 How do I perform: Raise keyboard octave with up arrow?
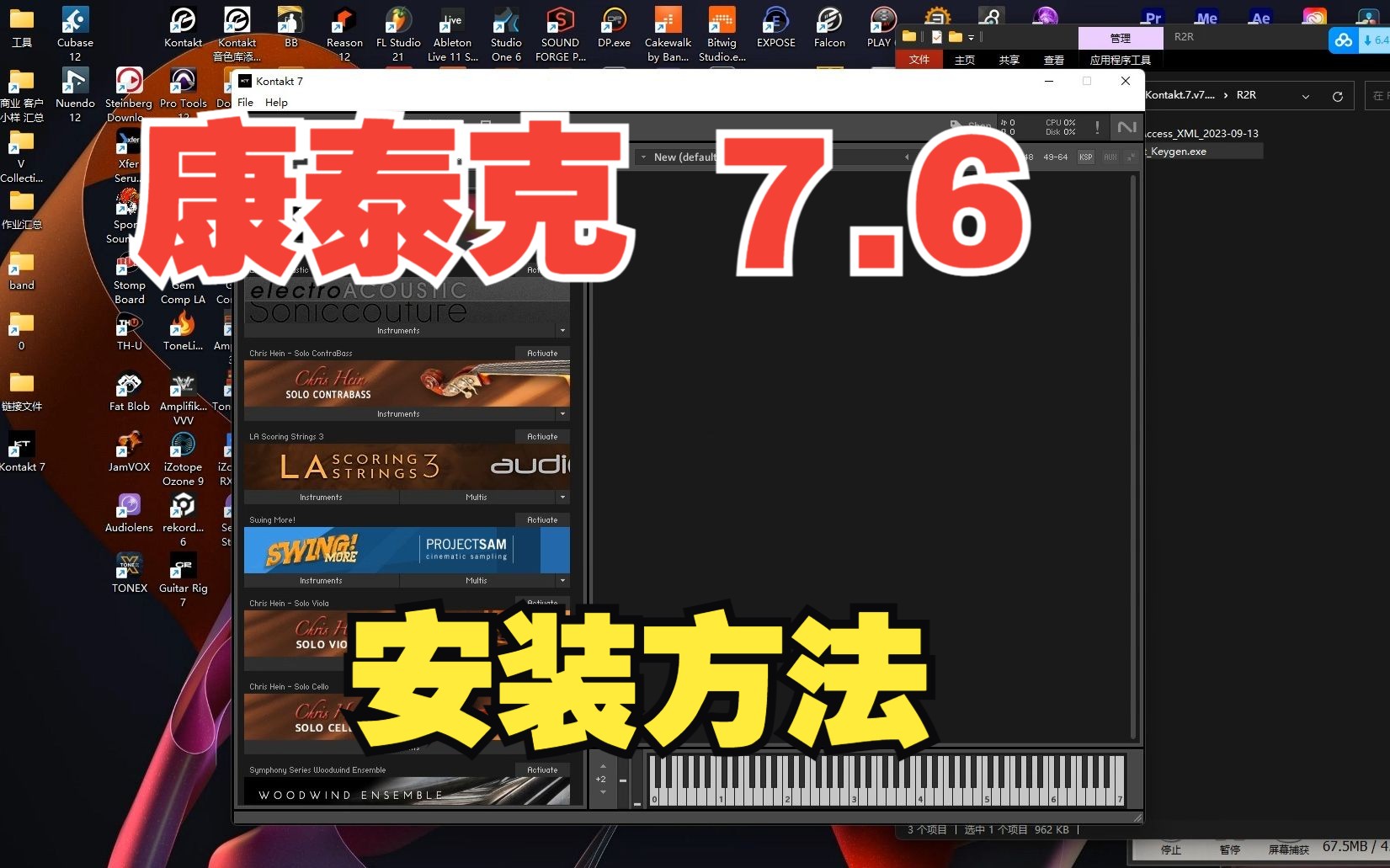603,767
